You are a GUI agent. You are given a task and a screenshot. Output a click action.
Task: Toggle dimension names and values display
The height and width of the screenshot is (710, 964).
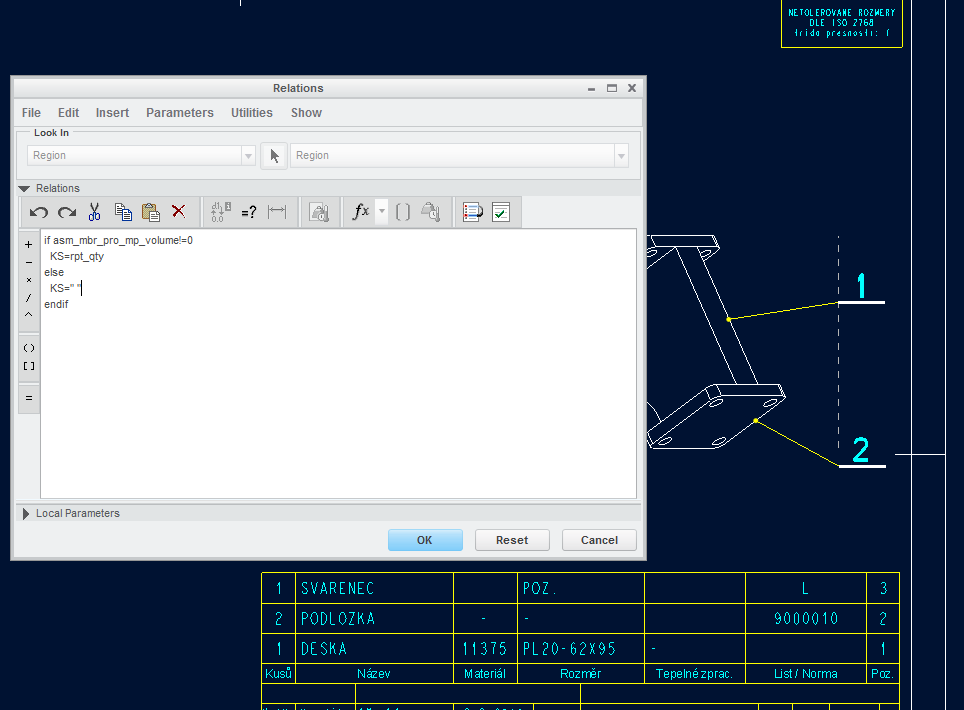(221, 213)
